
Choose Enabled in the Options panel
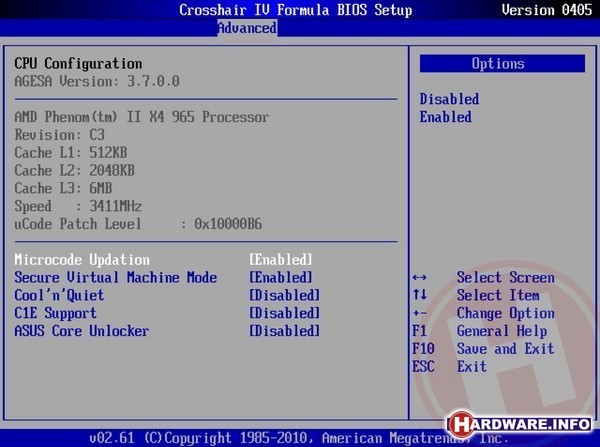pyautogui.click(x=445, y=117)
